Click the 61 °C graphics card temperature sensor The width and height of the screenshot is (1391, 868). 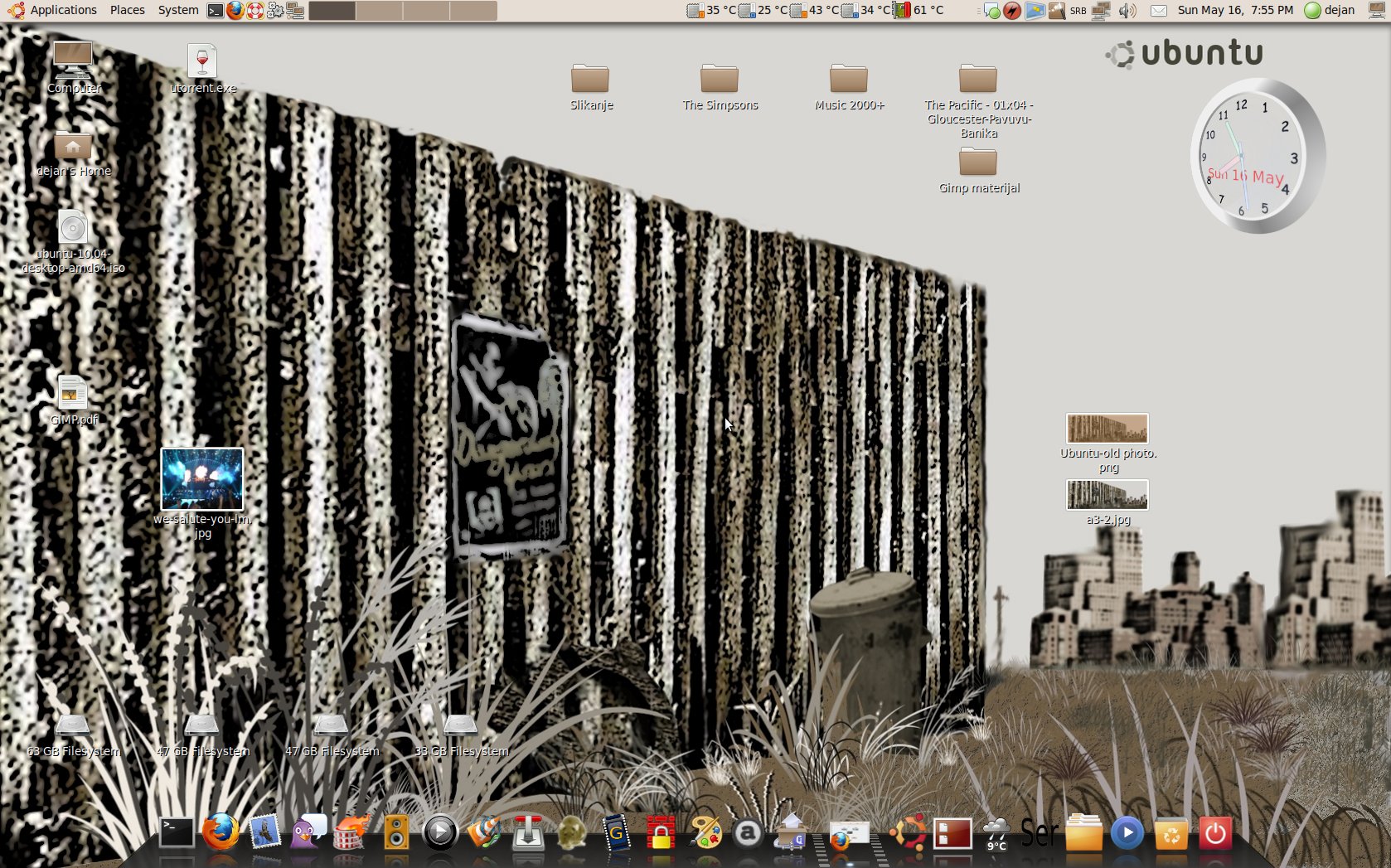919,11
